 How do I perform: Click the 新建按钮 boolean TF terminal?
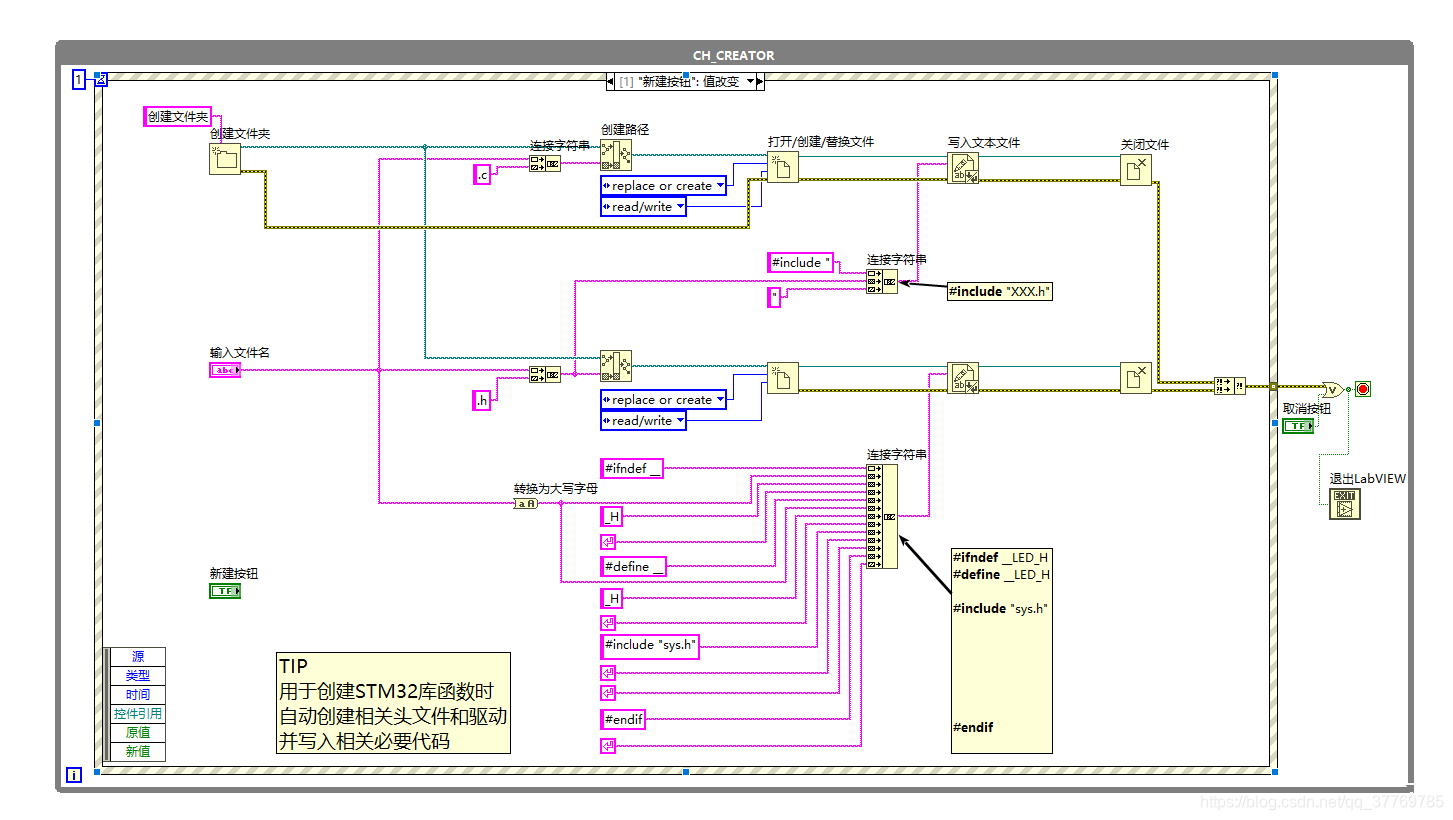point(225,591)
